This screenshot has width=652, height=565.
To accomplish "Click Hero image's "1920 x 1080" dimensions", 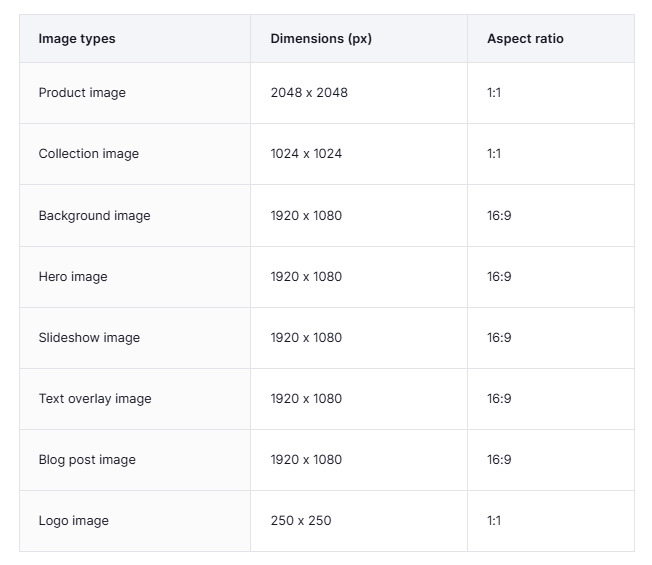I will click(306, 277).
